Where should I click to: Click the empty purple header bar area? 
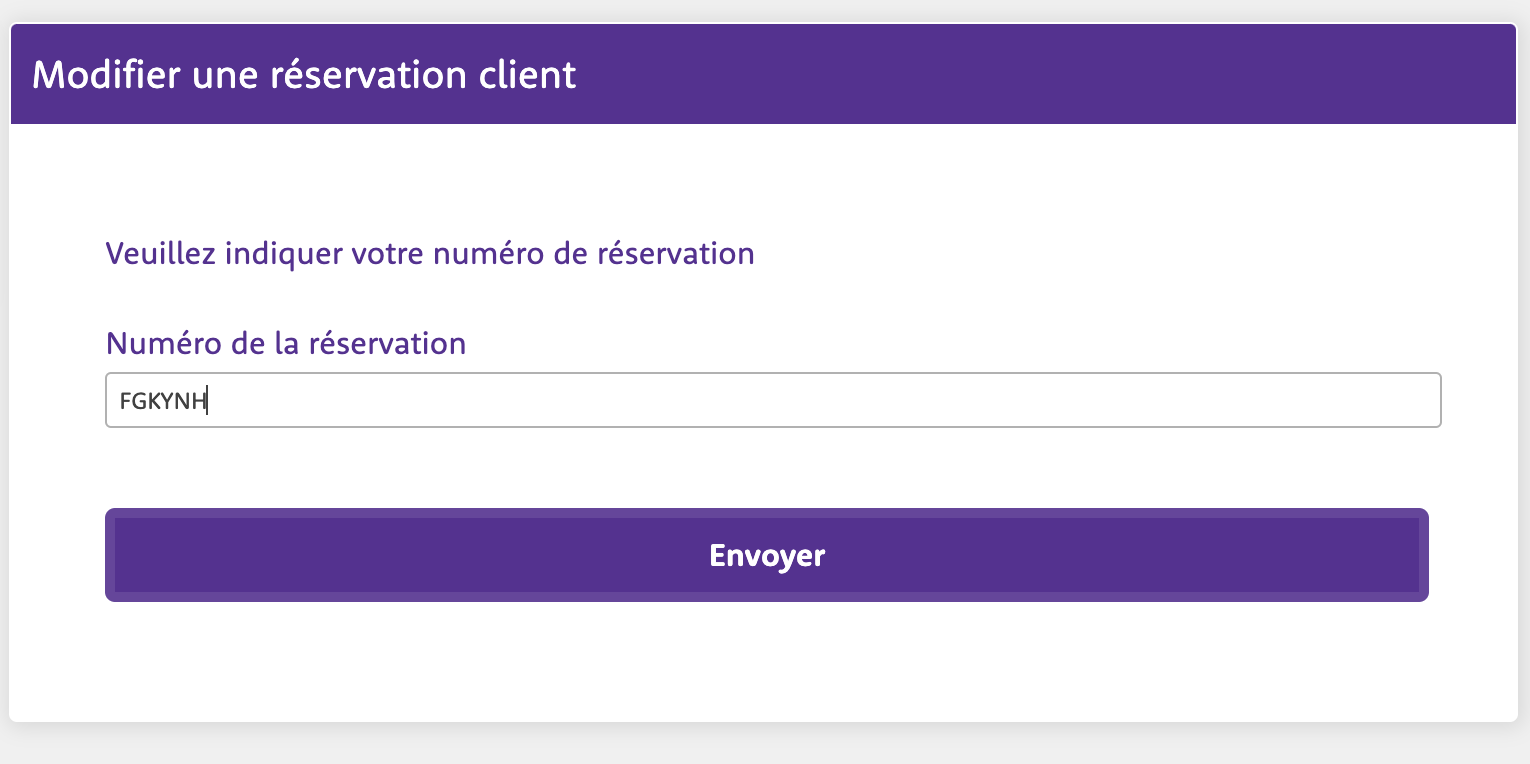coord(1050,76)
